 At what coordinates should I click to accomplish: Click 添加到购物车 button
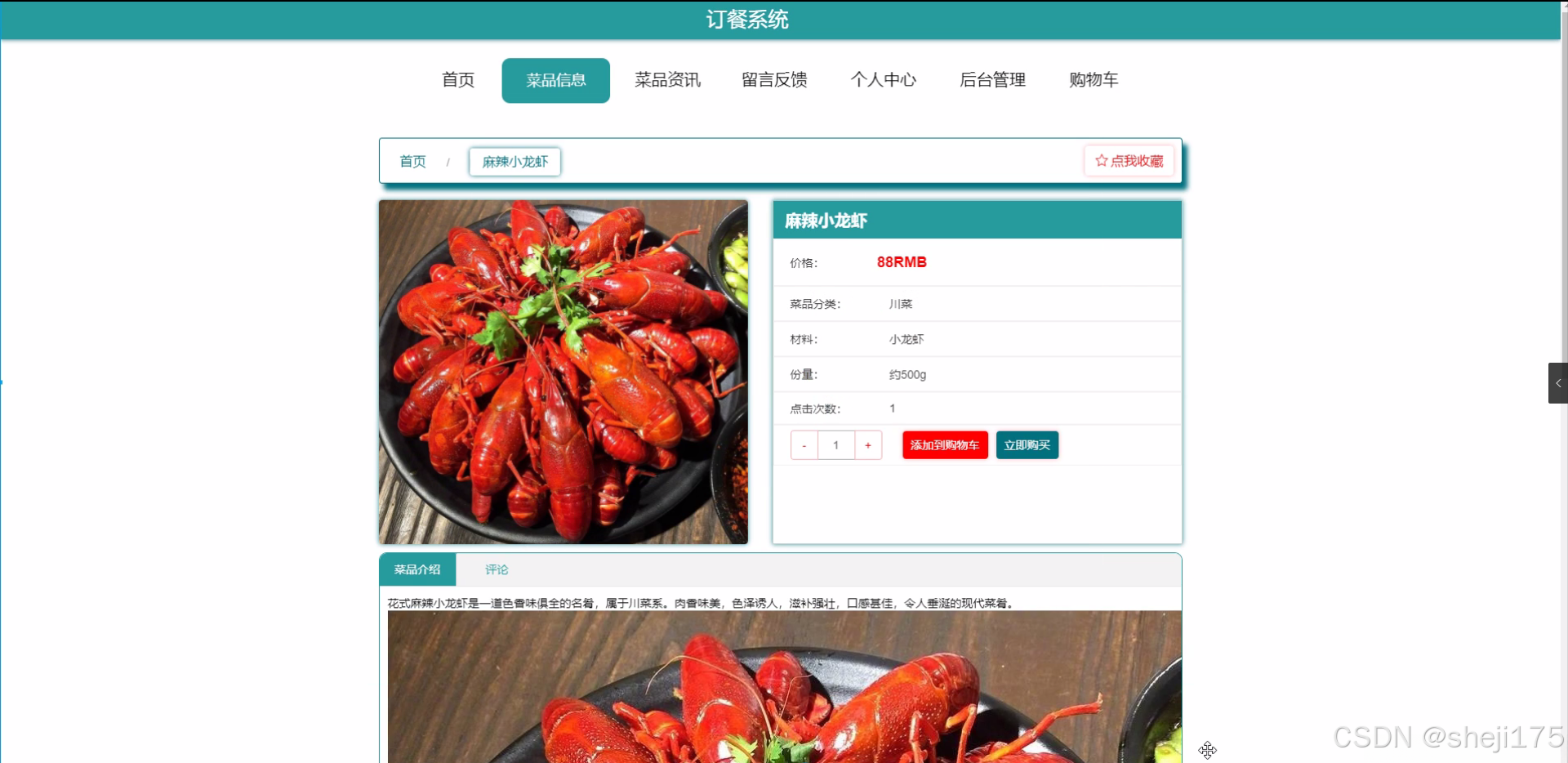[x=945, y=445]
